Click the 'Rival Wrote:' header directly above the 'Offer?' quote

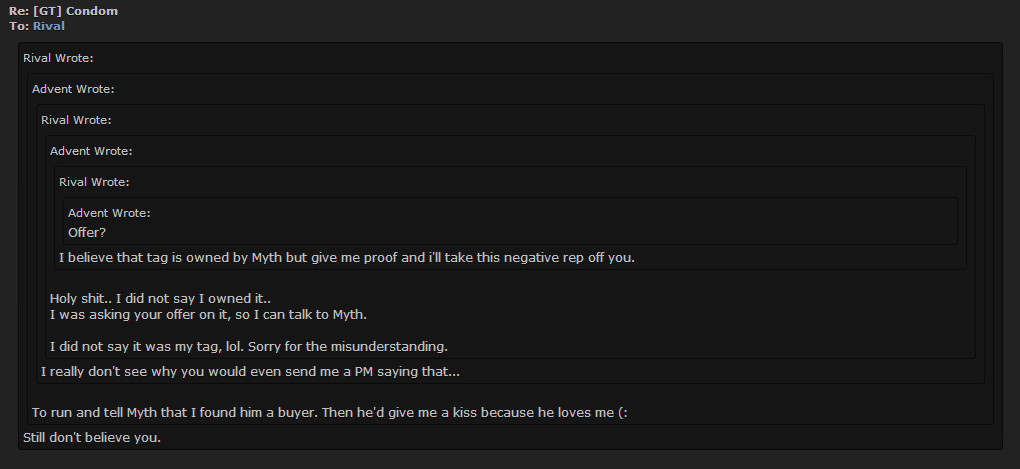(94, 182)
